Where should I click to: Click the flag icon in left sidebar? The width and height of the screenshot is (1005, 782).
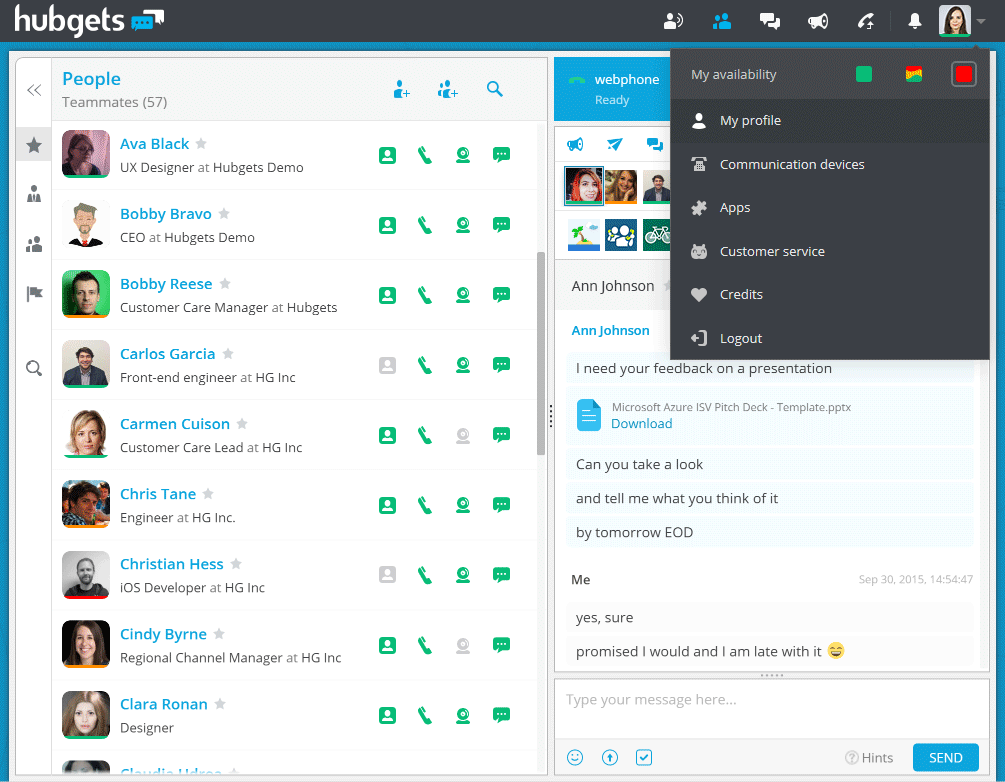(34, 294)
